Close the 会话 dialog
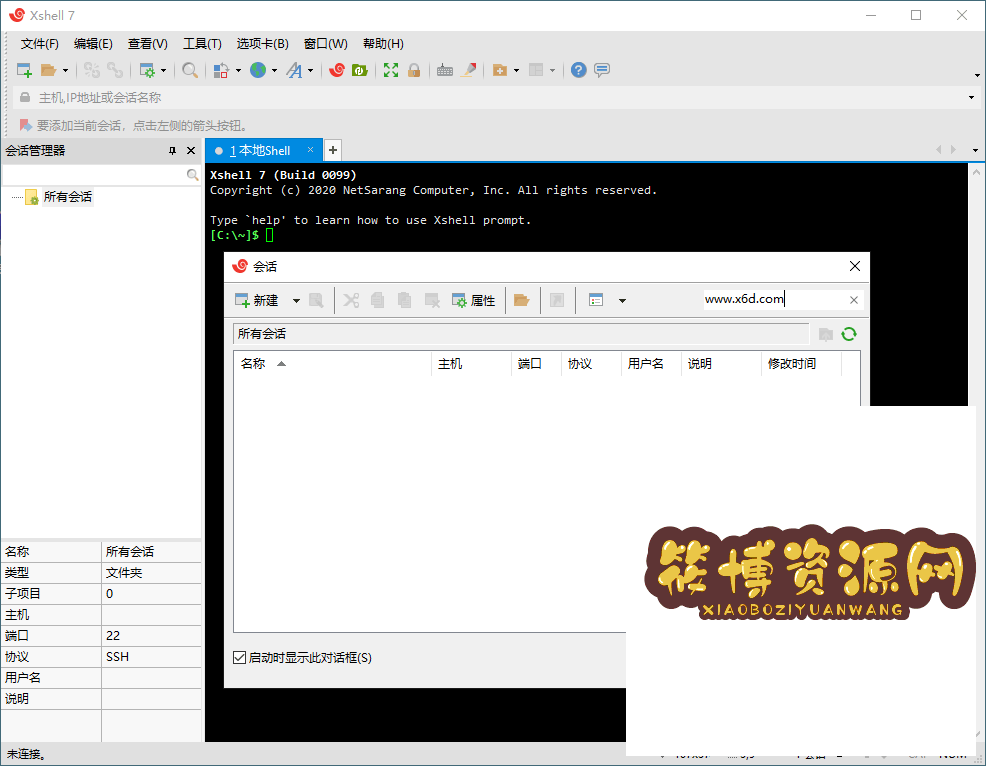986x766 pixels. point(855,266)
